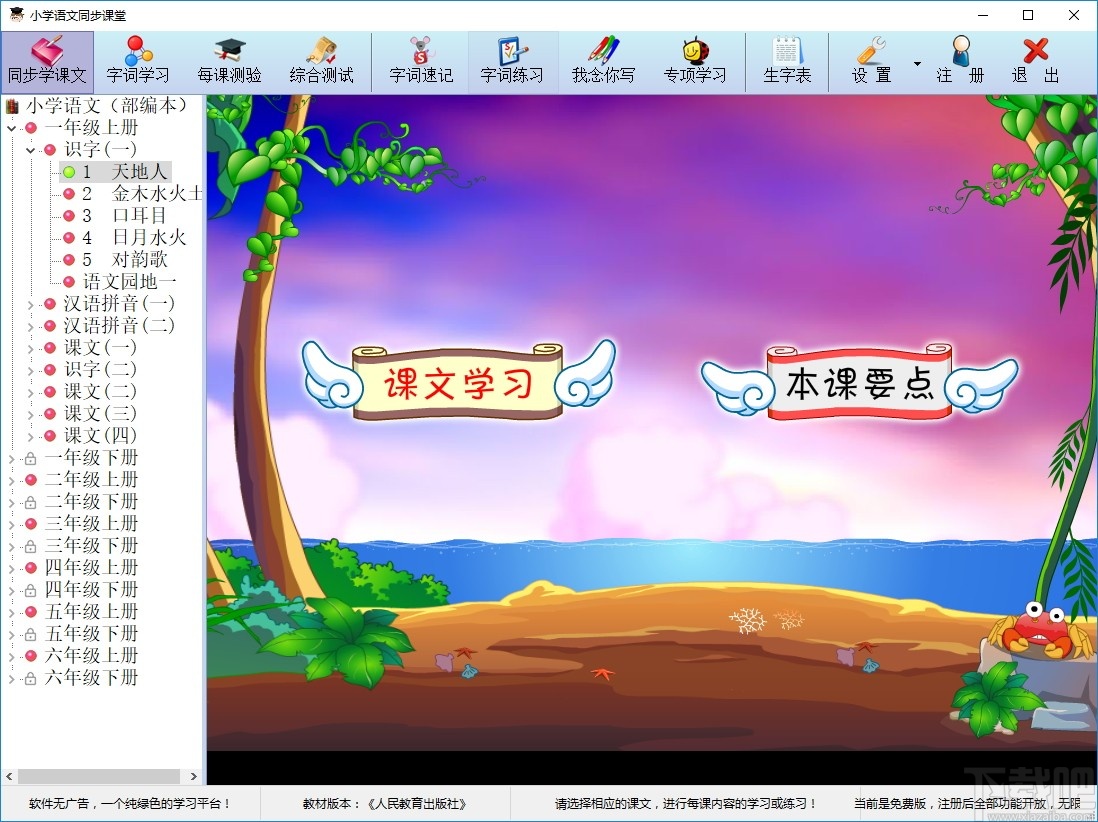
Task: Open the 生字表 character list
Action: [x=787, y=60]
